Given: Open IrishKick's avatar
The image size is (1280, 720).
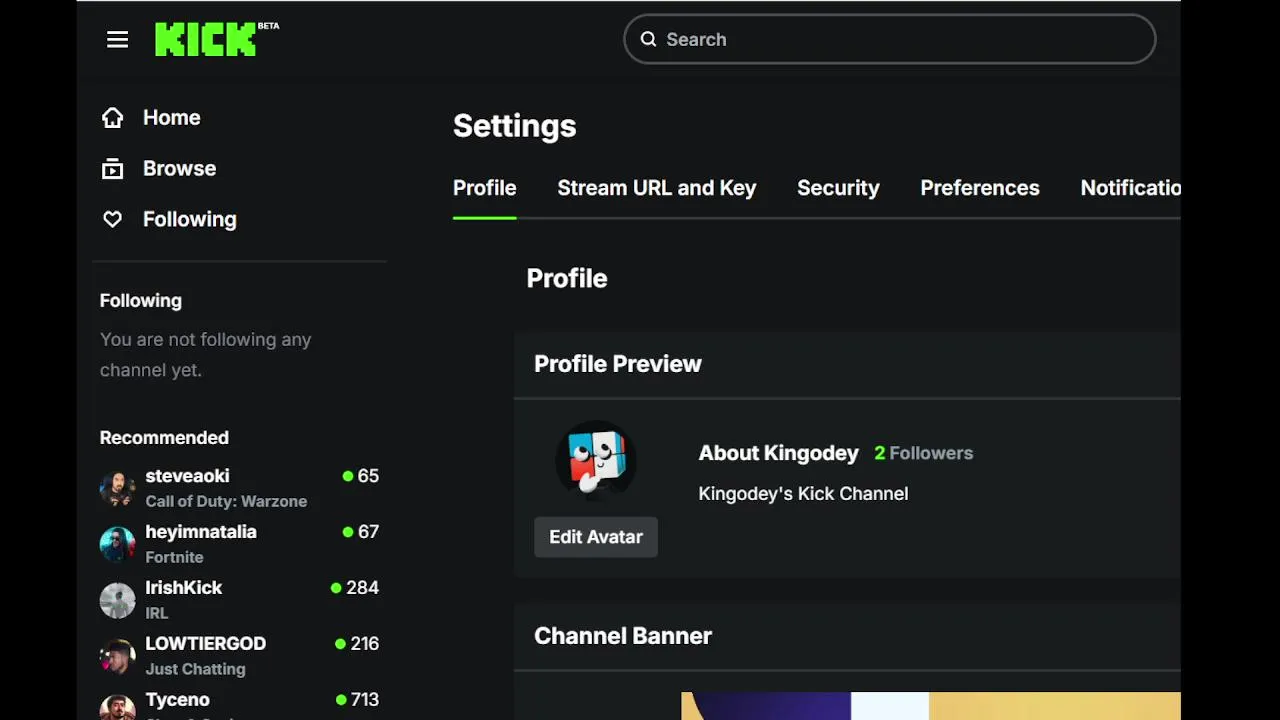Looking at the screenshot, I should (117, 600).
